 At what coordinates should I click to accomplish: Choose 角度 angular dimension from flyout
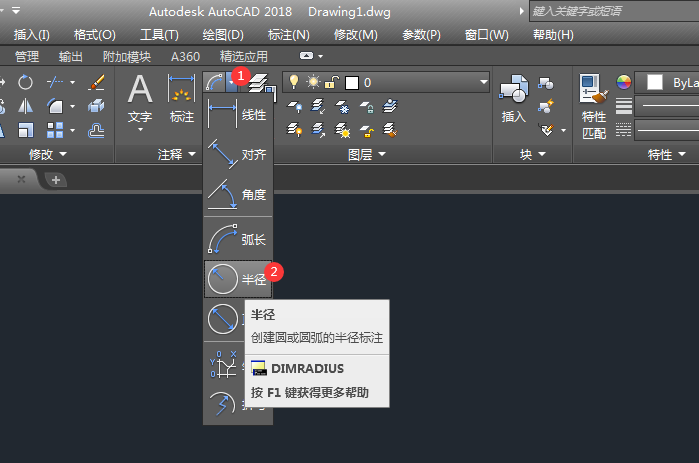tap(238, 195)
